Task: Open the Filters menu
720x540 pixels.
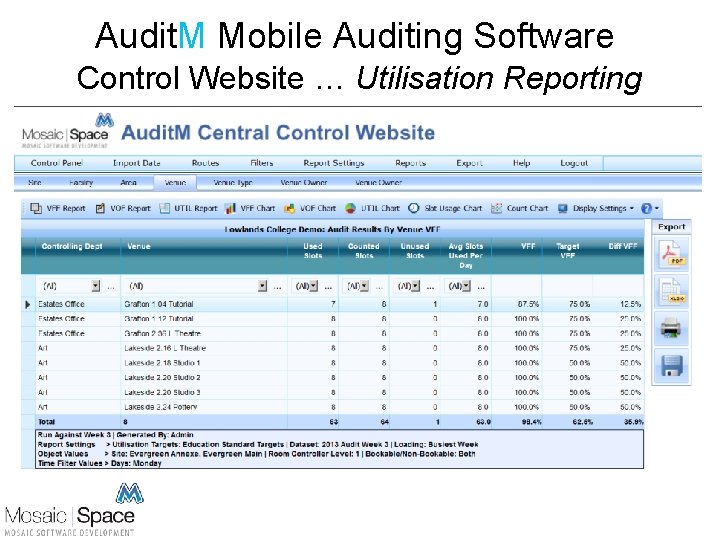Action: pyautogui.click(x=262, y=163)
